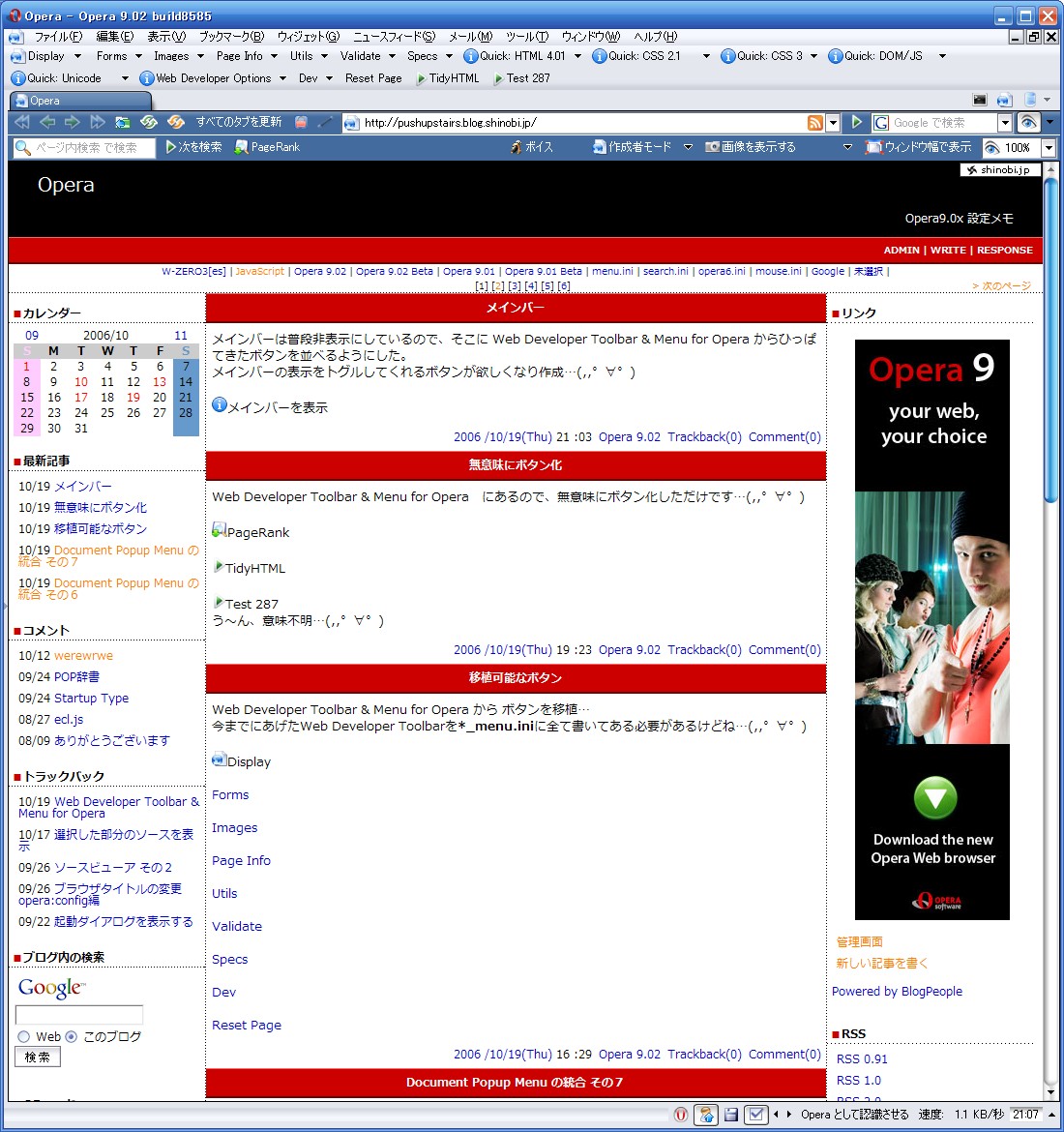Image resolution: width=1064 pixels, height=1132 pixels.
Task: Go forward with the Forward arrow icon
Action: pos(73,122)
